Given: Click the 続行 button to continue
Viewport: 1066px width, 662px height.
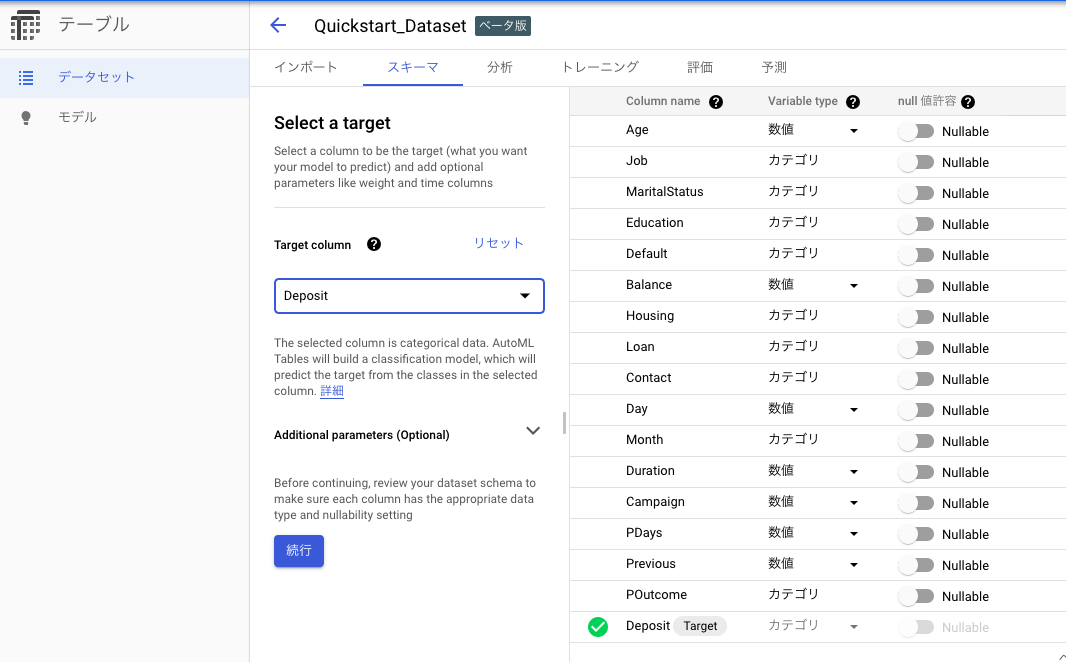Looking at the screenshot, I should tap(298, 551).
